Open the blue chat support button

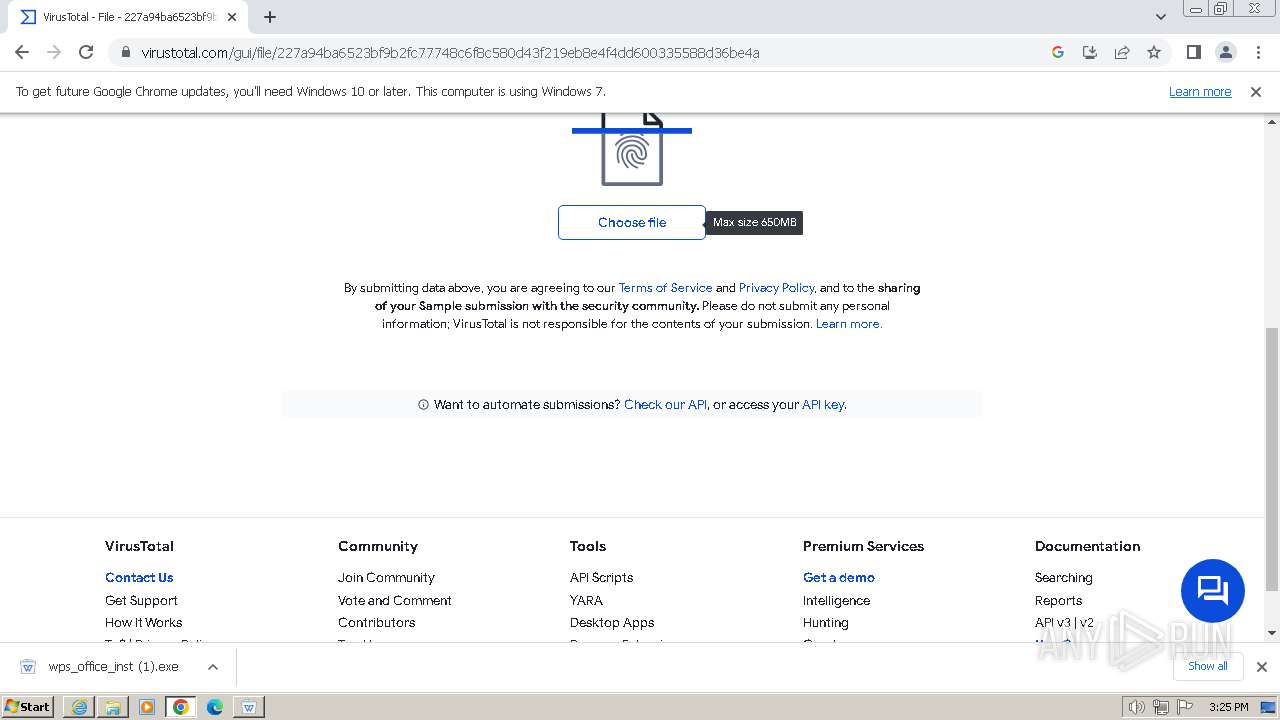tap(1212, 590)
